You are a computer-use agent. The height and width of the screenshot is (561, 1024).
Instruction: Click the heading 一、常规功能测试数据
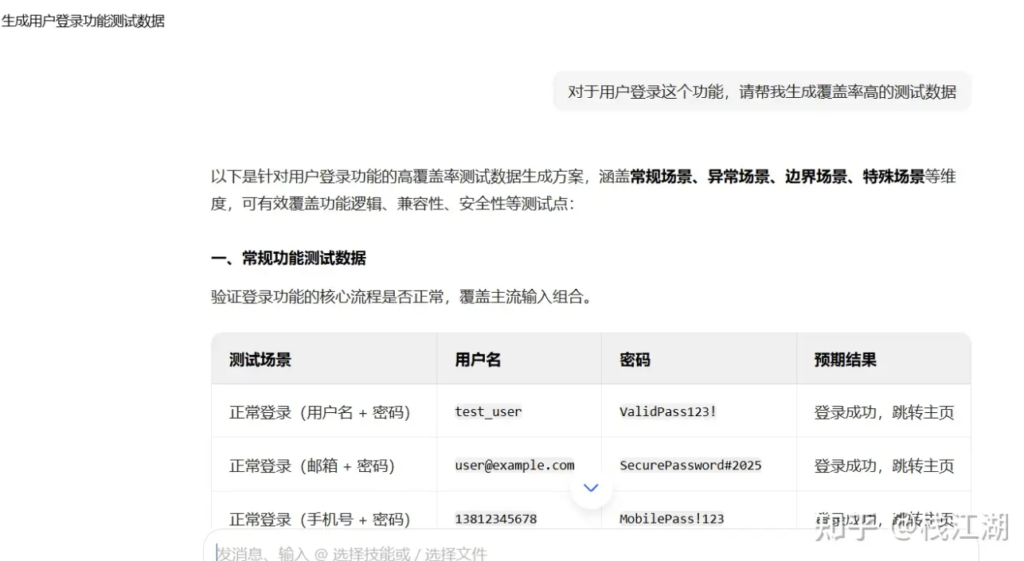coord(288,258)
